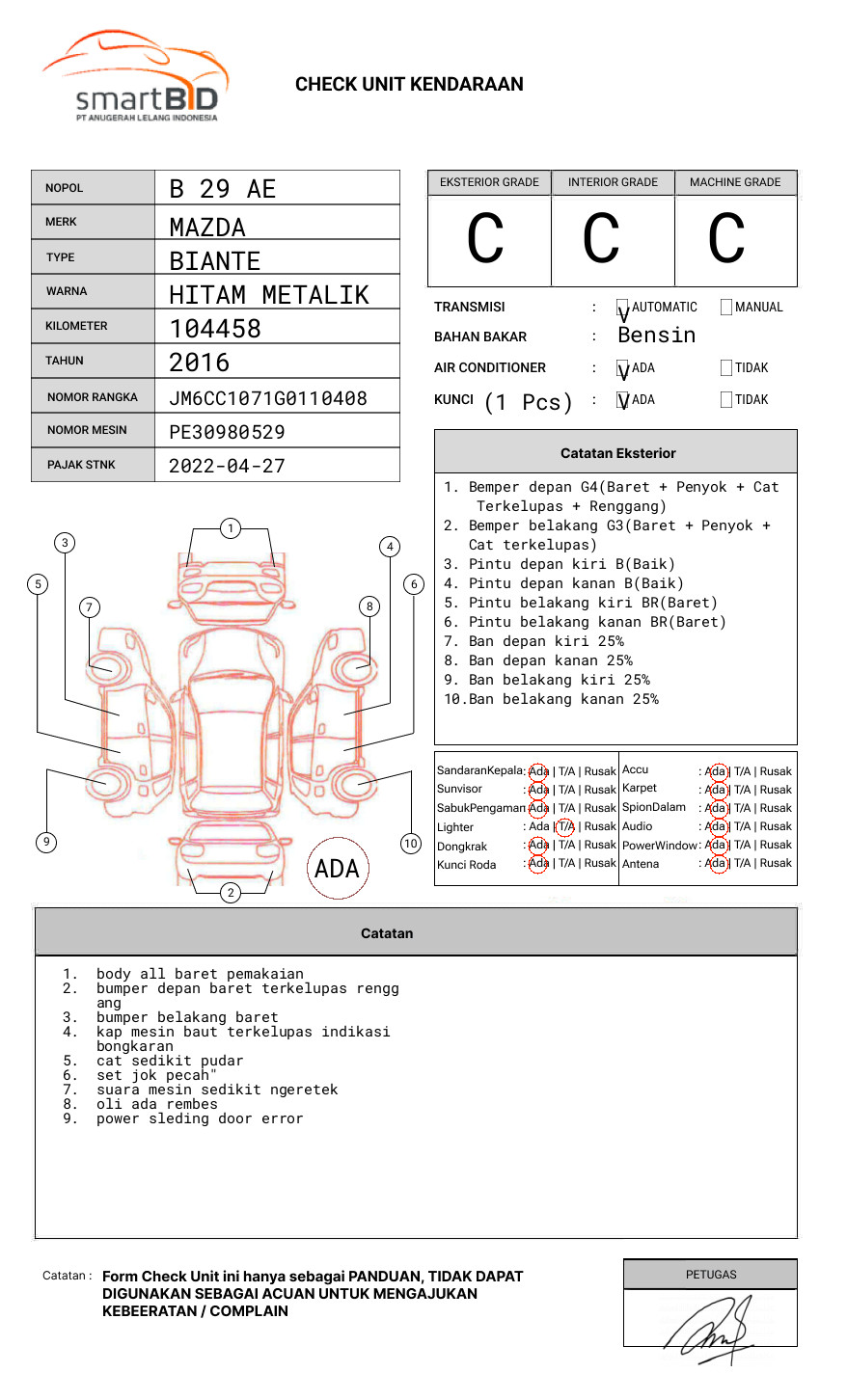847x1400 pixels.
Task: Click note 'power sleding door error'
Action: pos(200,1118)
